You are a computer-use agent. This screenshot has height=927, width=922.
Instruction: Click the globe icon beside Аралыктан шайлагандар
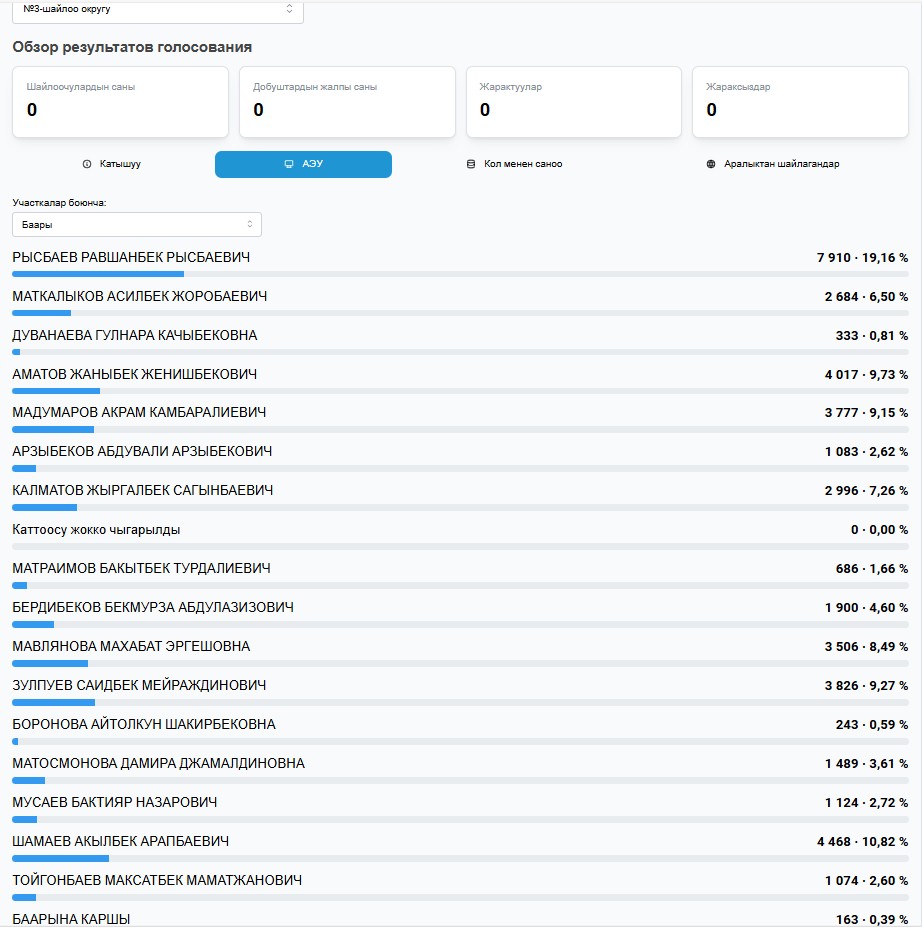pyautogui.click(x=711, y=164)
